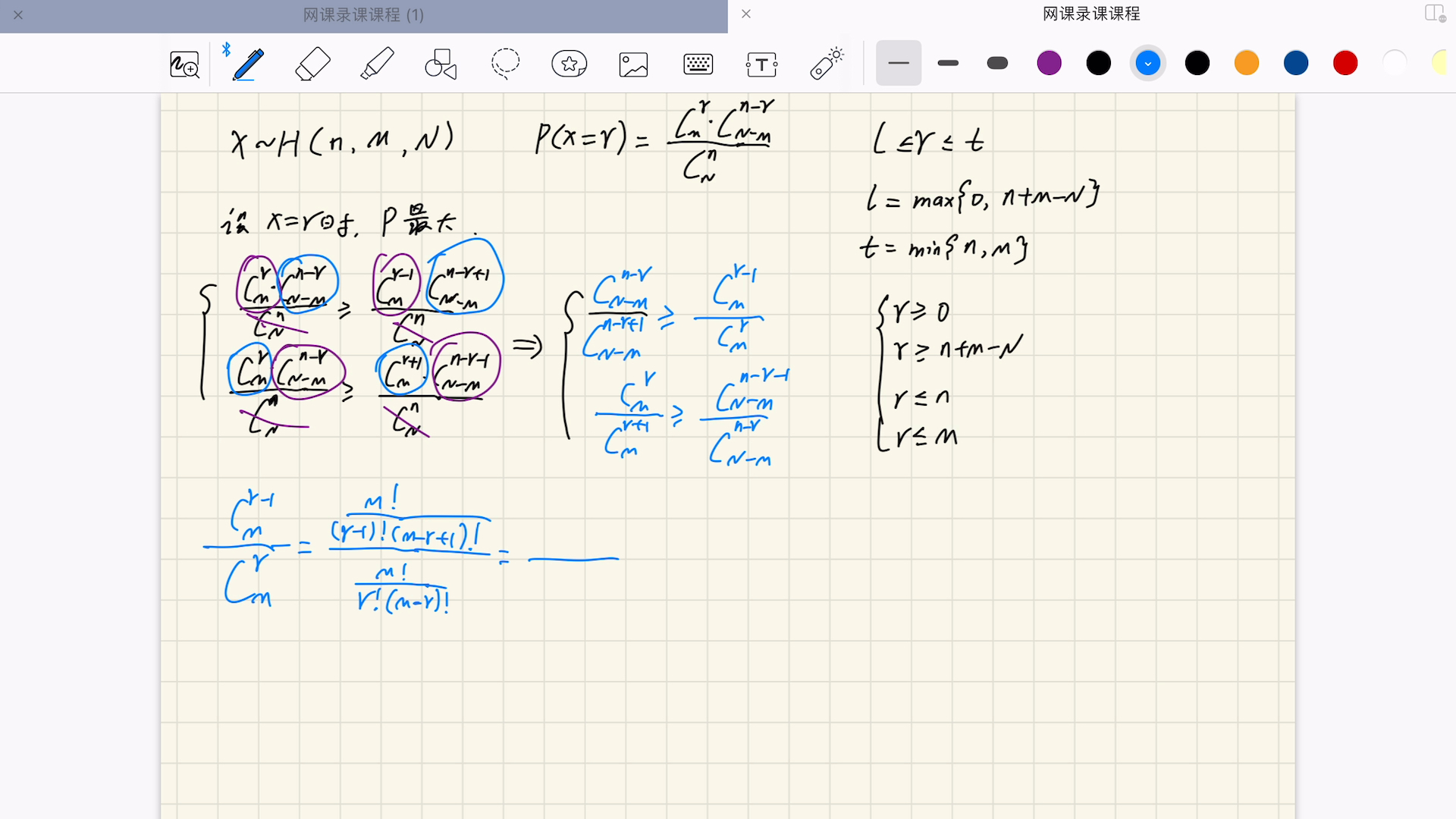The image size is (1456, 819).
Task: Select the Eraser tool
Action: click(x=312, y=64)
